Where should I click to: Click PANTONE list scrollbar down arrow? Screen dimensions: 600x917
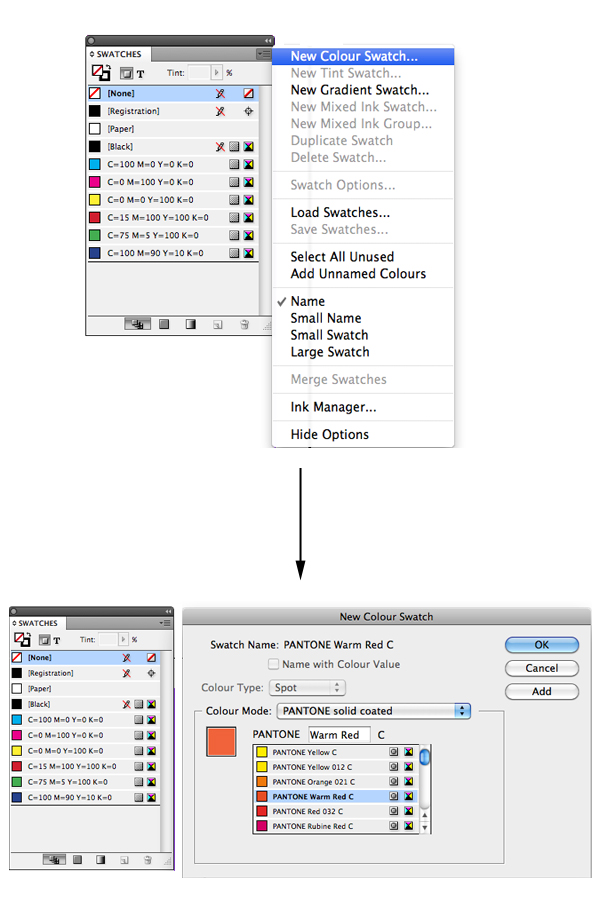[425, 828]
